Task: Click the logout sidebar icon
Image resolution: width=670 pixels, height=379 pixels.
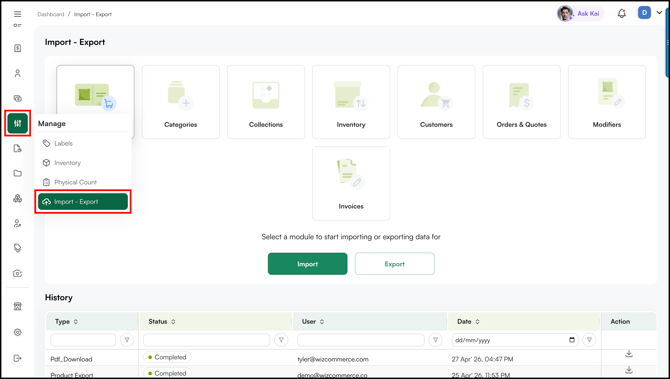Action: coord(18,358)
